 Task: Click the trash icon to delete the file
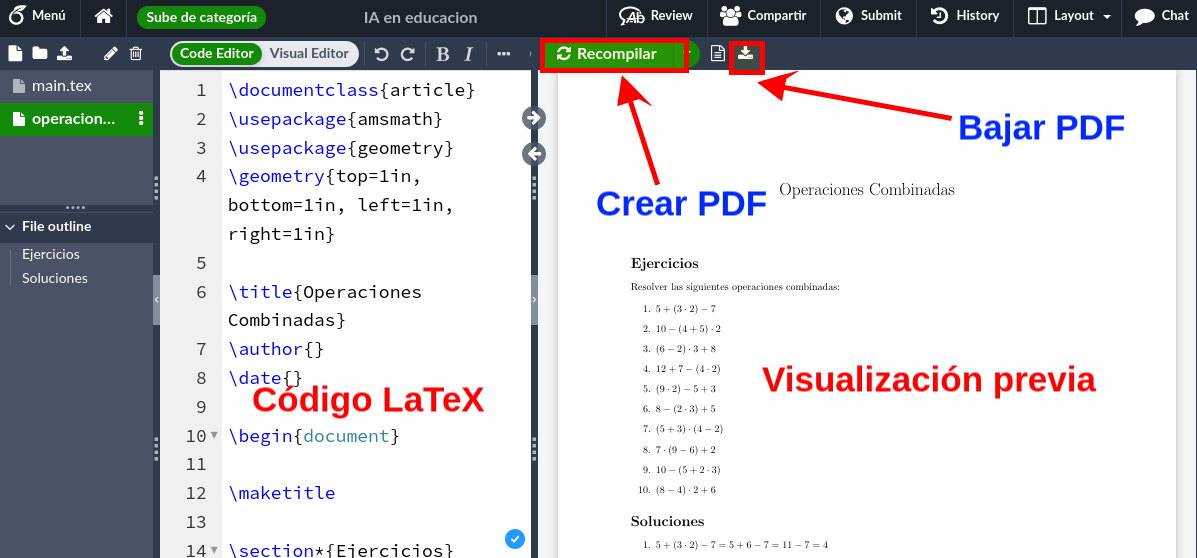[136, 54]
